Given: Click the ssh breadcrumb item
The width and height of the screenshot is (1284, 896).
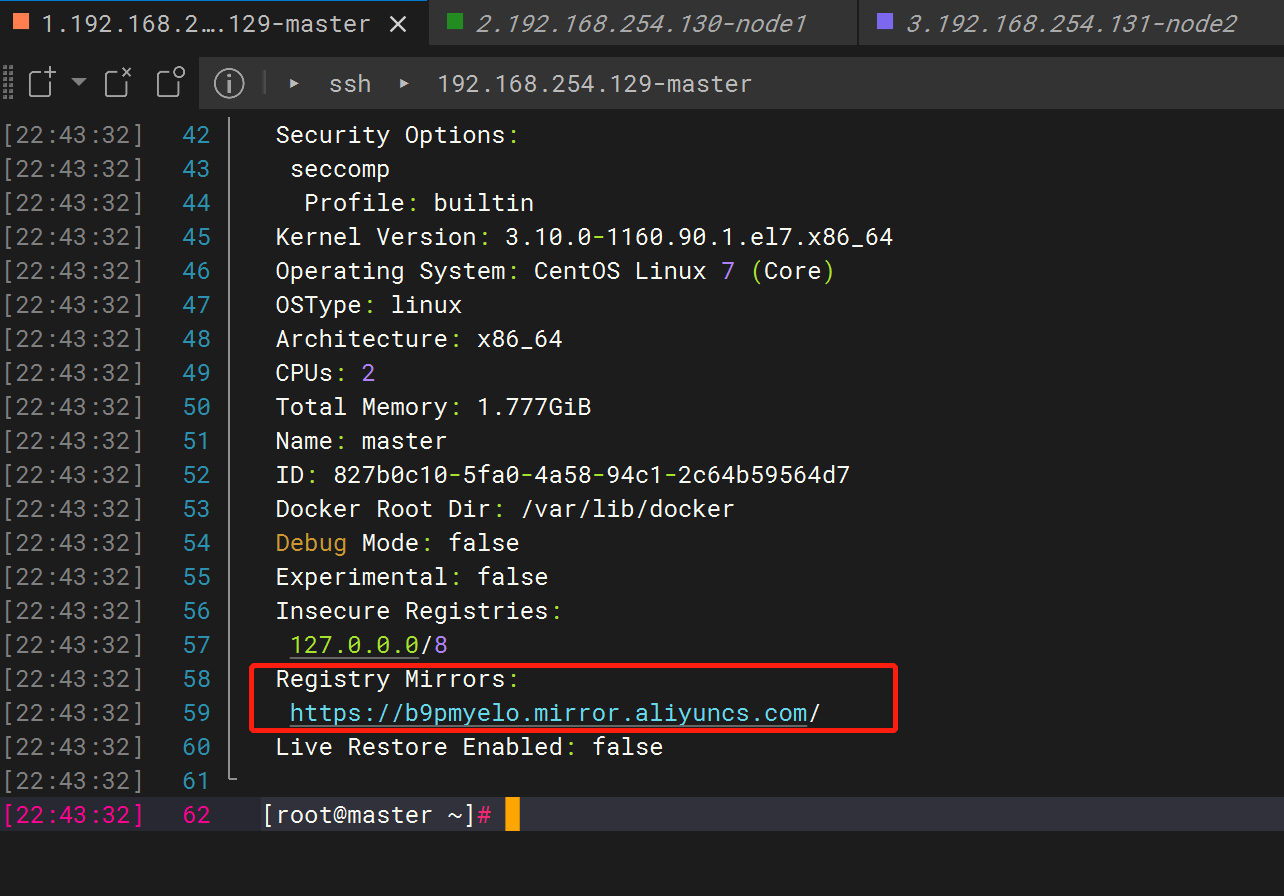Looking at the screenshot, I should pyautogui.click(x=350, y=84).
